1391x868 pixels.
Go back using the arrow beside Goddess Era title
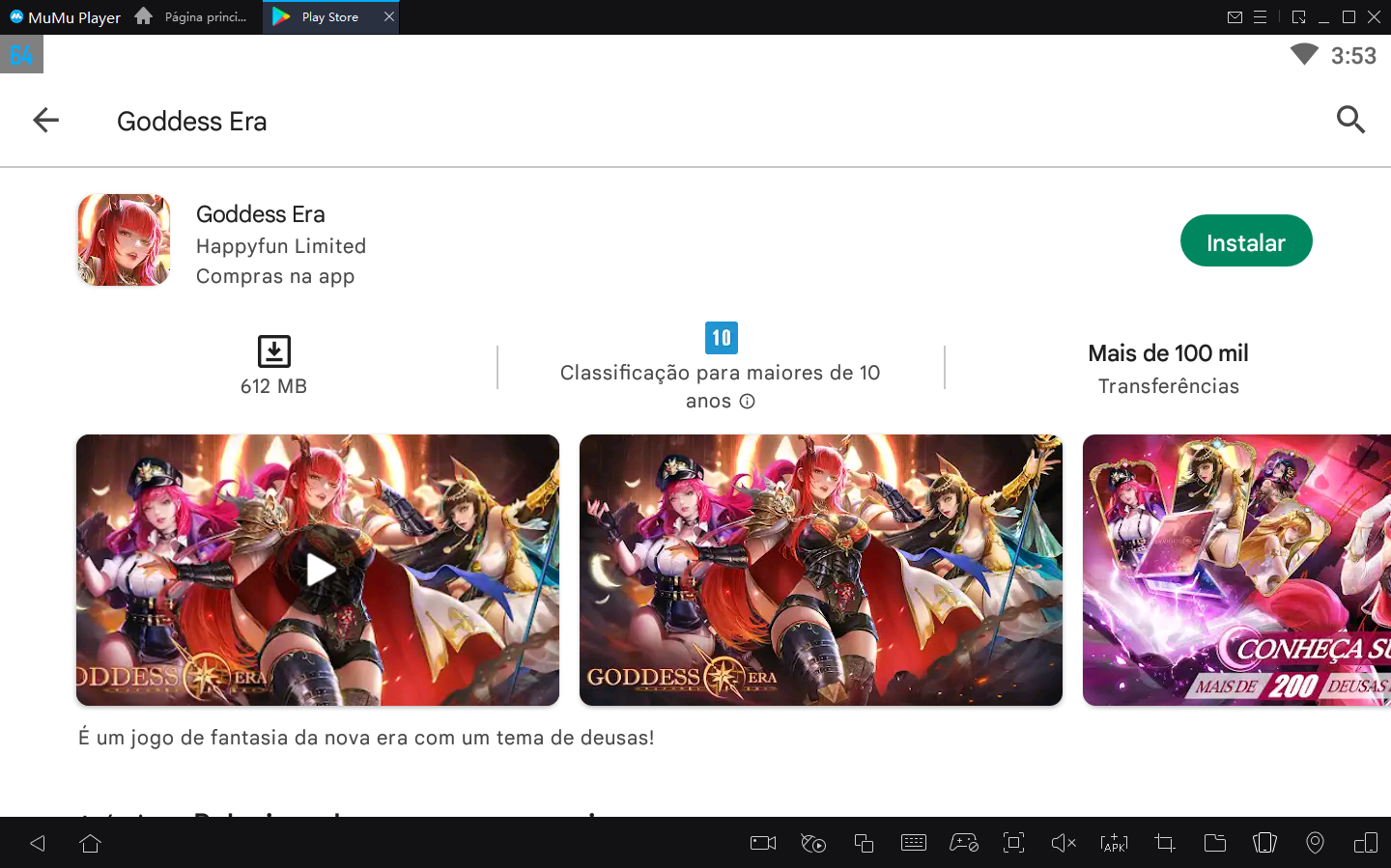(46, 120)
